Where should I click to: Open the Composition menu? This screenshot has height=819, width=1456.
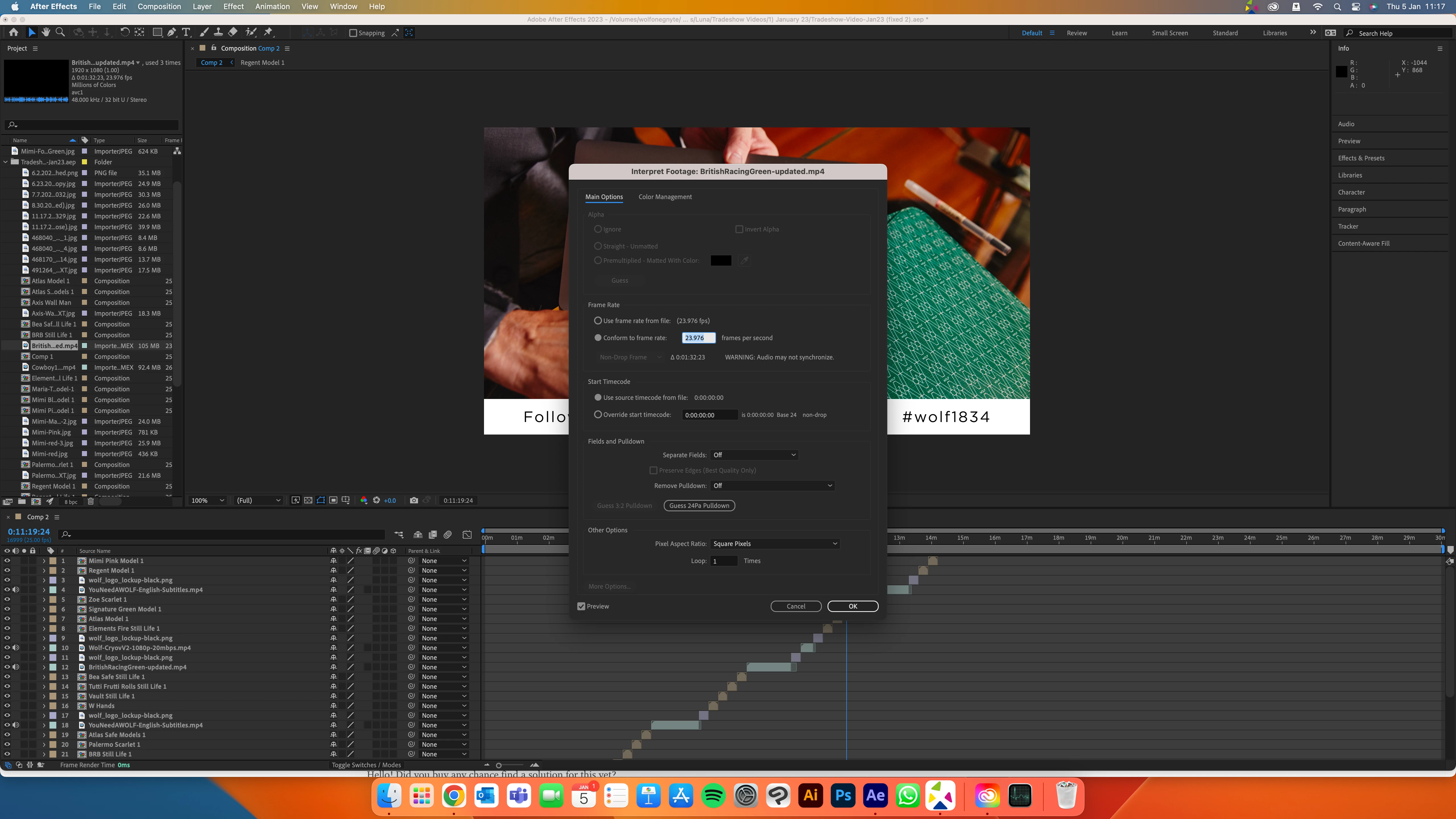[x=159, y=6]
